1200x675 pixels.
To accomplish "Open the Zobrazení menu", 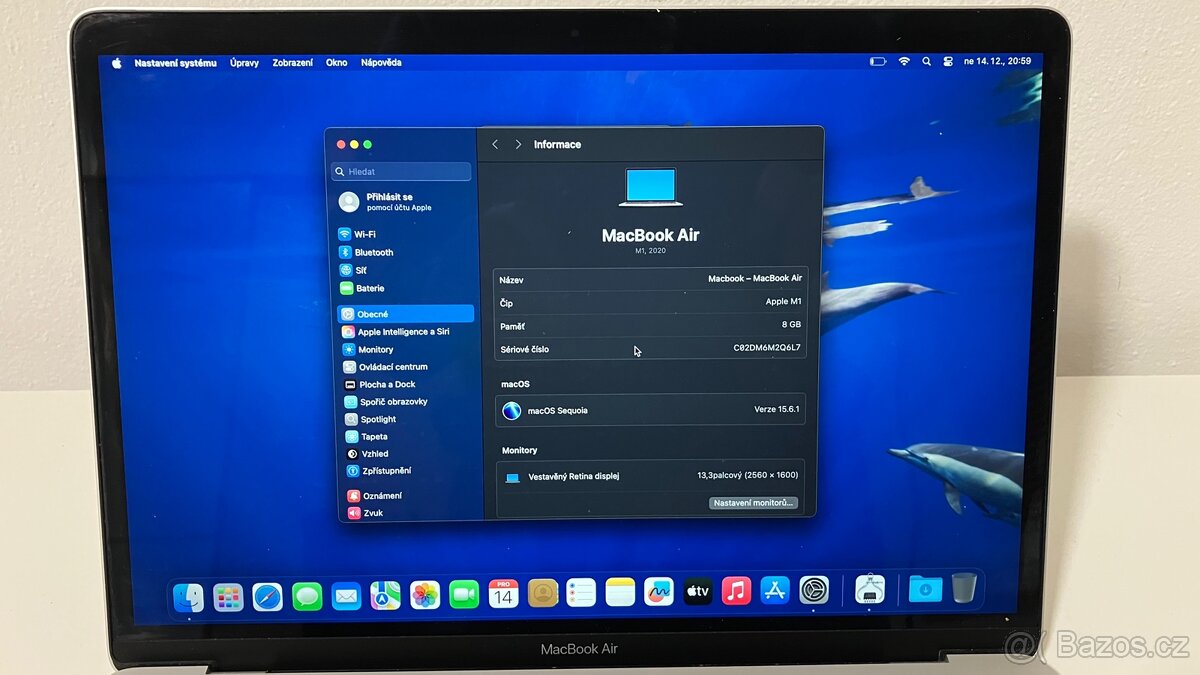I will pyautogui.click(x=292, y=62).
